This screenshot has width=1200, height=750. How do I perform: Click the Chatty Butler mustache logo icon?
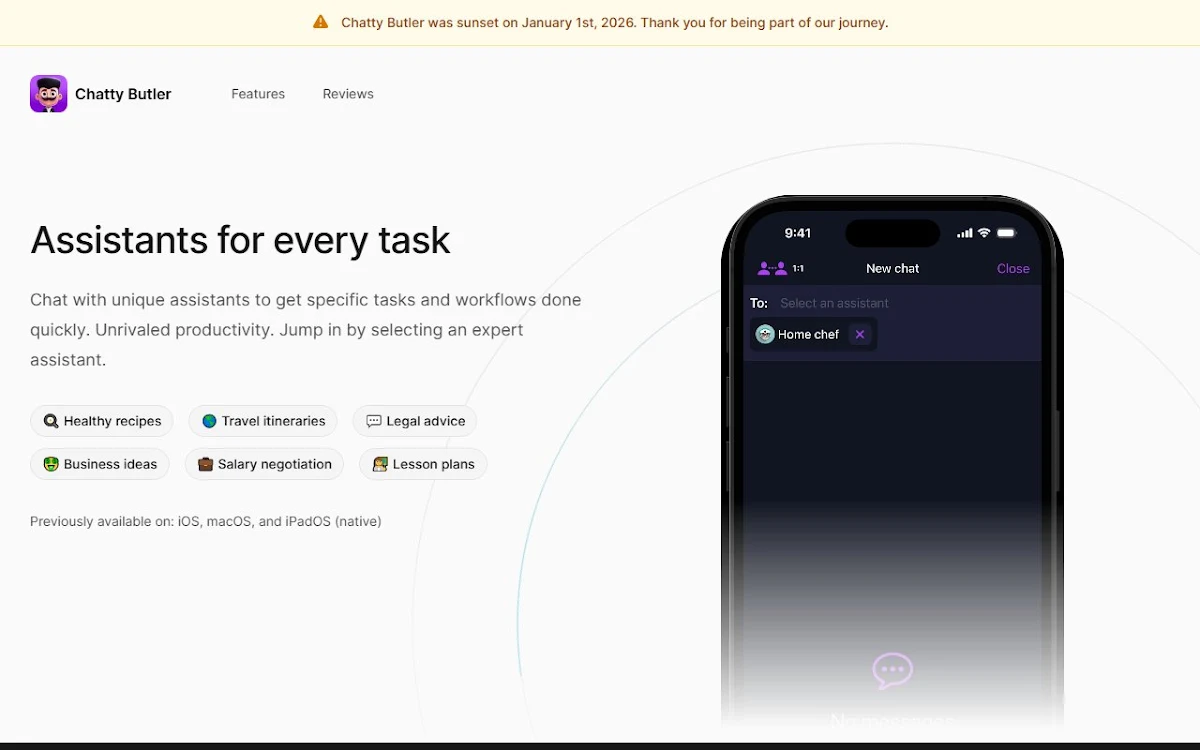[48, 94]
